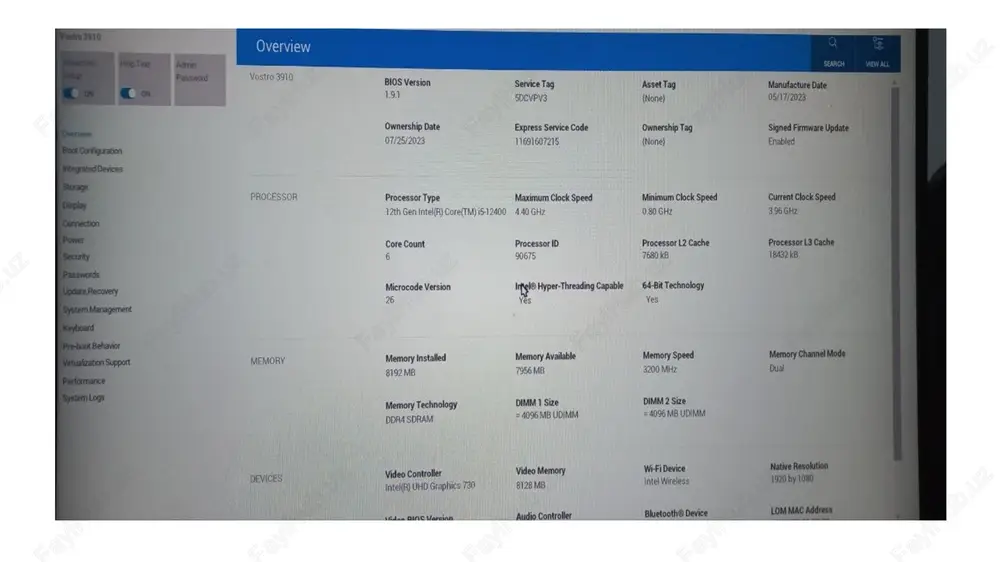Click Service Tag value 5DCVPV3

[x=531, y=98]
